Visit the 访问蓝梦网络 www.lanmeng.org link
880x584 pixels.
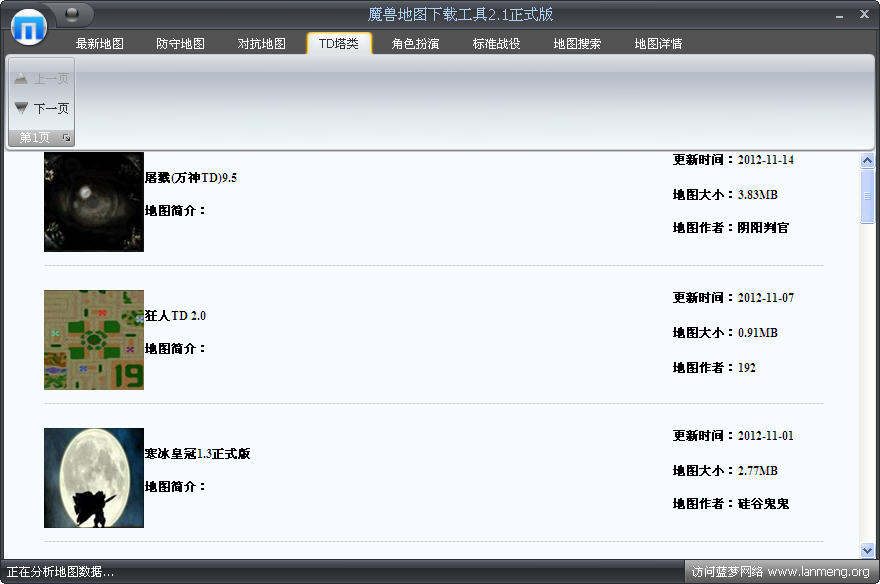[x=780, y=572]
